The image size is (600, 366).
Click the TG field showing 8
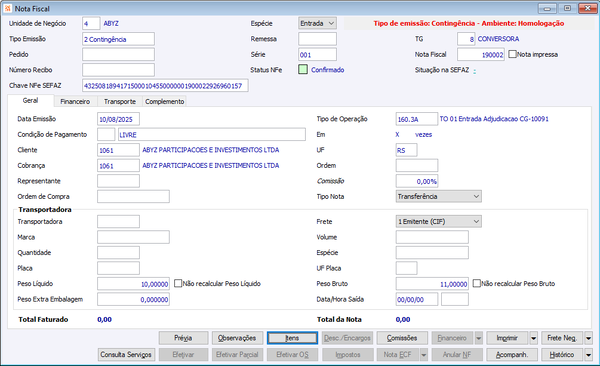click(466, 39)
